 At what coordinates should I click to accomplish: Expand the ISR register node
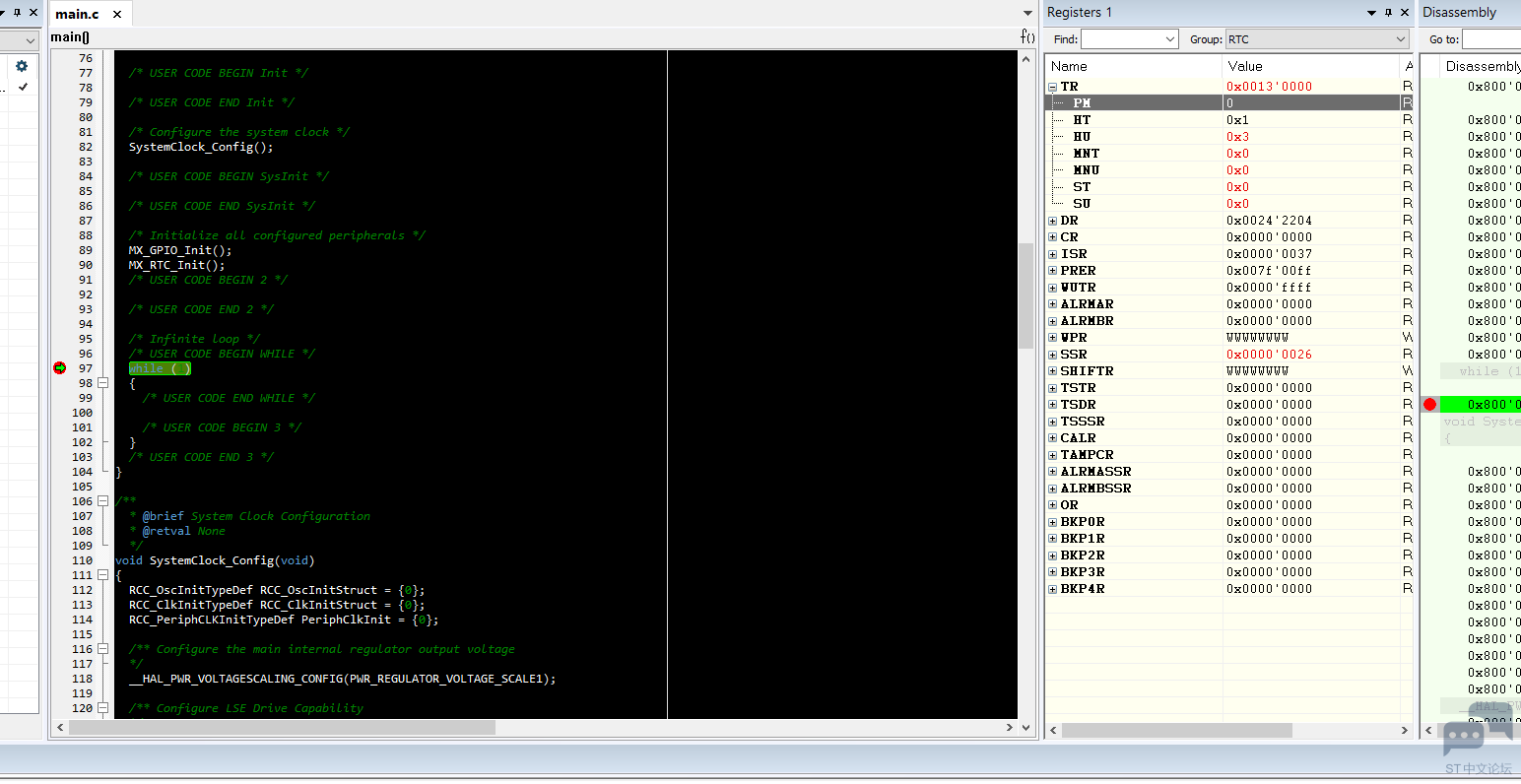point(1052,254)
